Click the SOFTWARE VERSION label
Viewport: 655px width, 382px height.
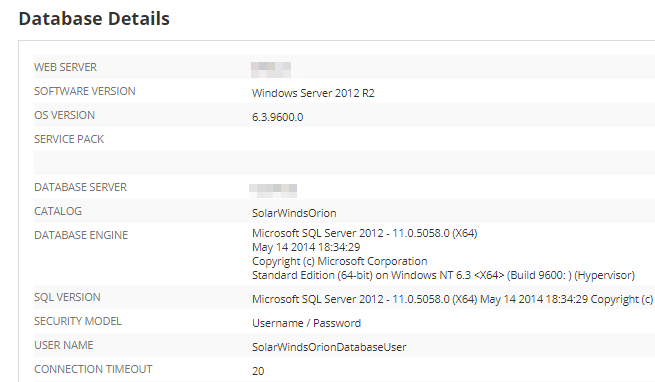click(85, 91)
